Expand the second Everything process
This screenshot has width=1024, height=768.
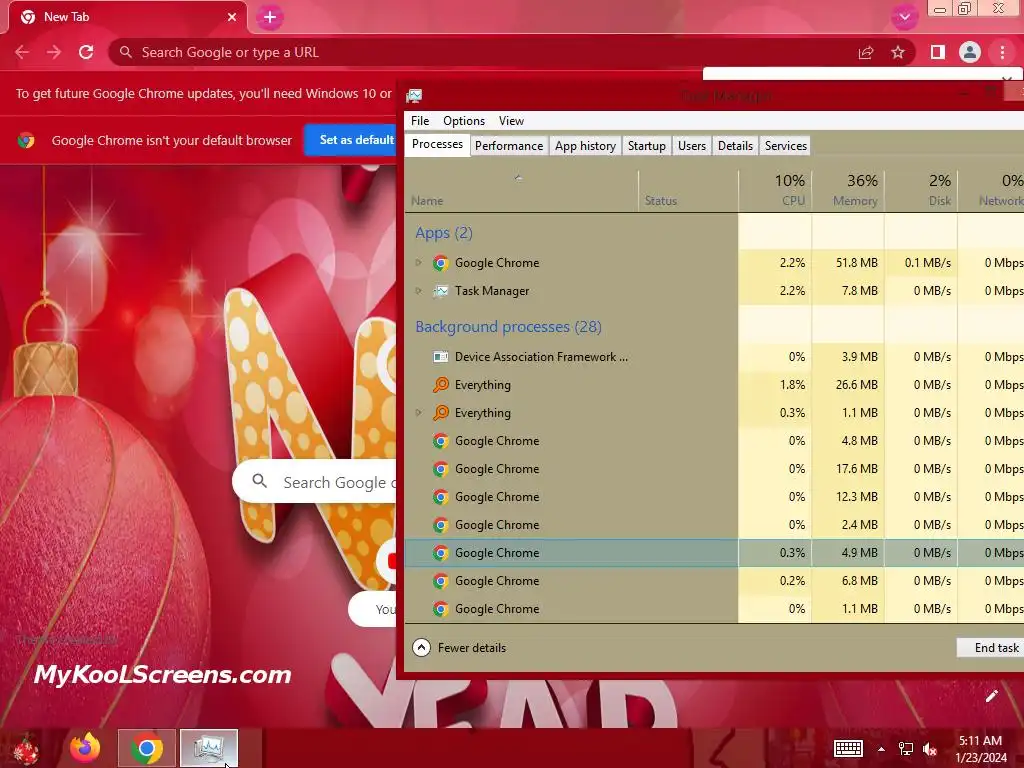click(x=419, y=413)
